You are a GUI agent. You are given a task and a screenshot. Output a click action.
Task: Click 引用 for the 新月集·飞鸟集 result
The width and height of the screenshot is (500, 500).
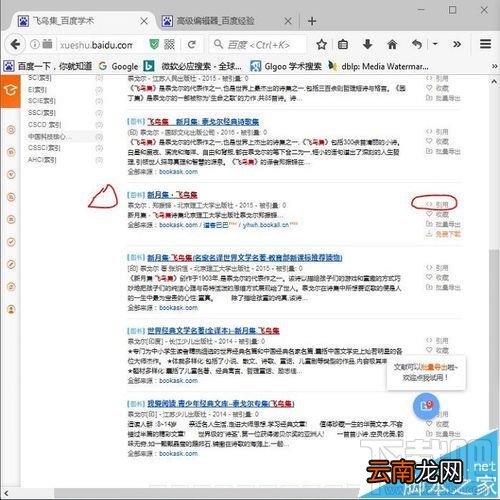(x=437, y=204)
